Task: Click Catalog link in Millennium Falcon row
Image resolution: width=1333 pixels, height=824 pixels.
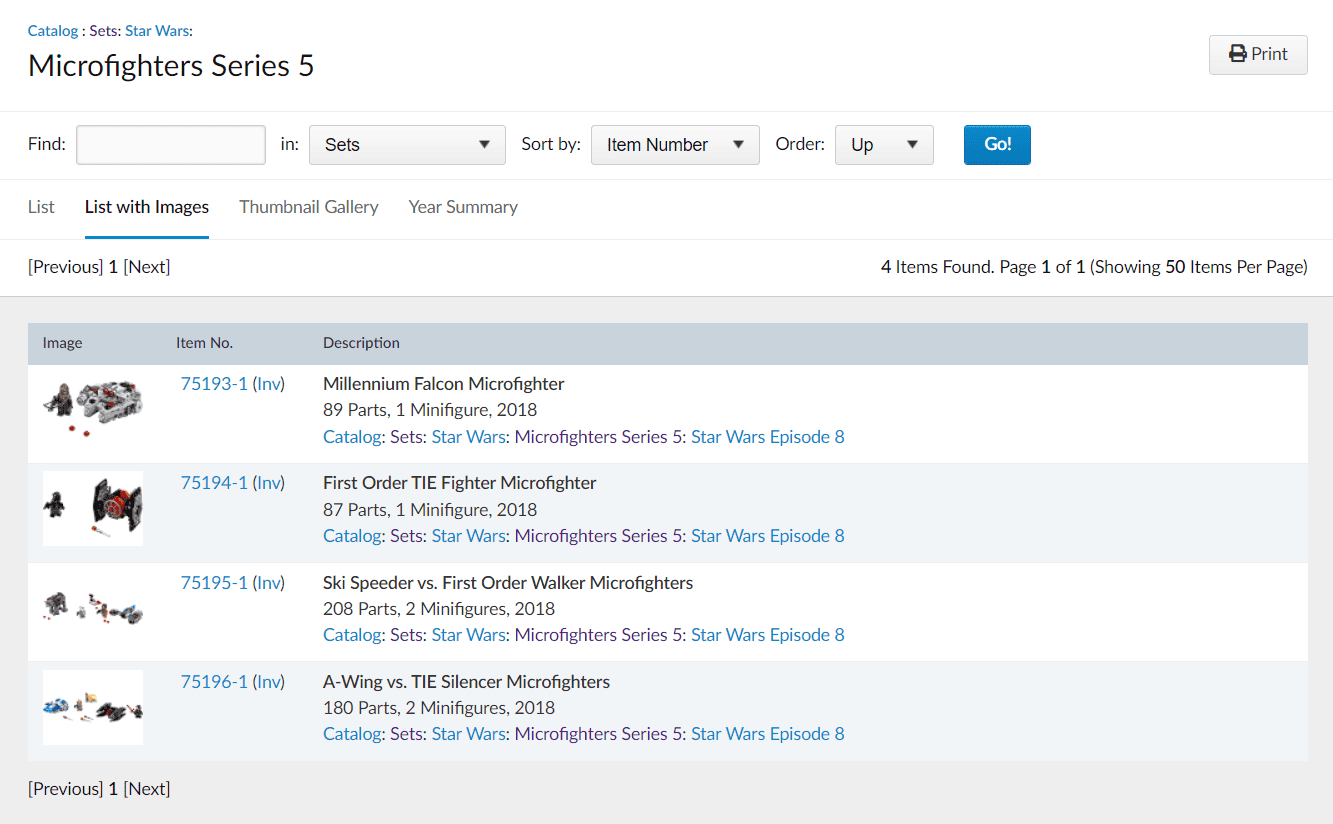Action: pyautogui.click(x=352, y=437)
